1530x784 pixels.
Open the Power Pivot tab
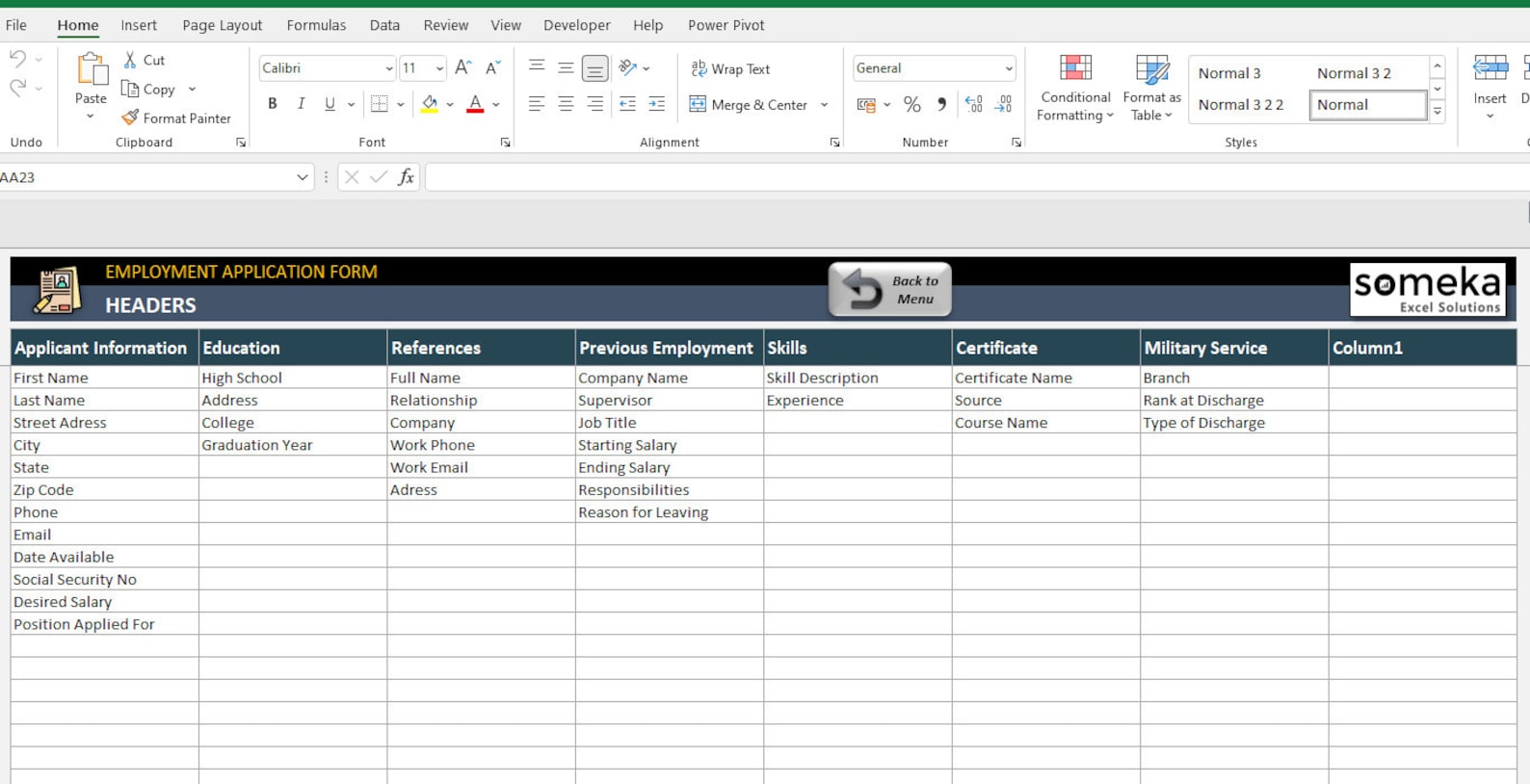click(725, 25)
